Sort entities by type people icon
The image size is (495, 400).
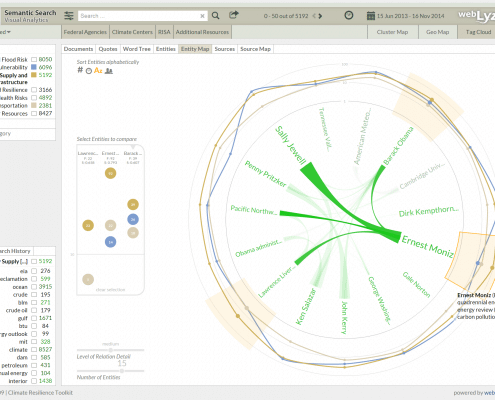coord(109,71)
